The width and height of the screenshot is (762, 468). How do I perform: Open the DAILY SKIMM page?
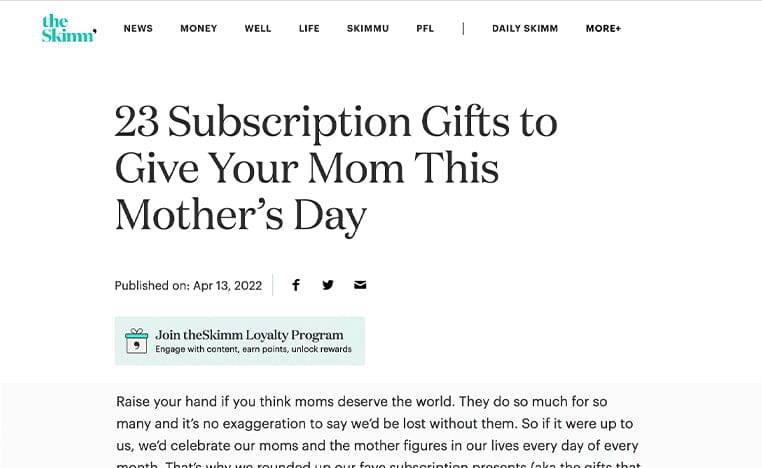(x=525, y=29)
